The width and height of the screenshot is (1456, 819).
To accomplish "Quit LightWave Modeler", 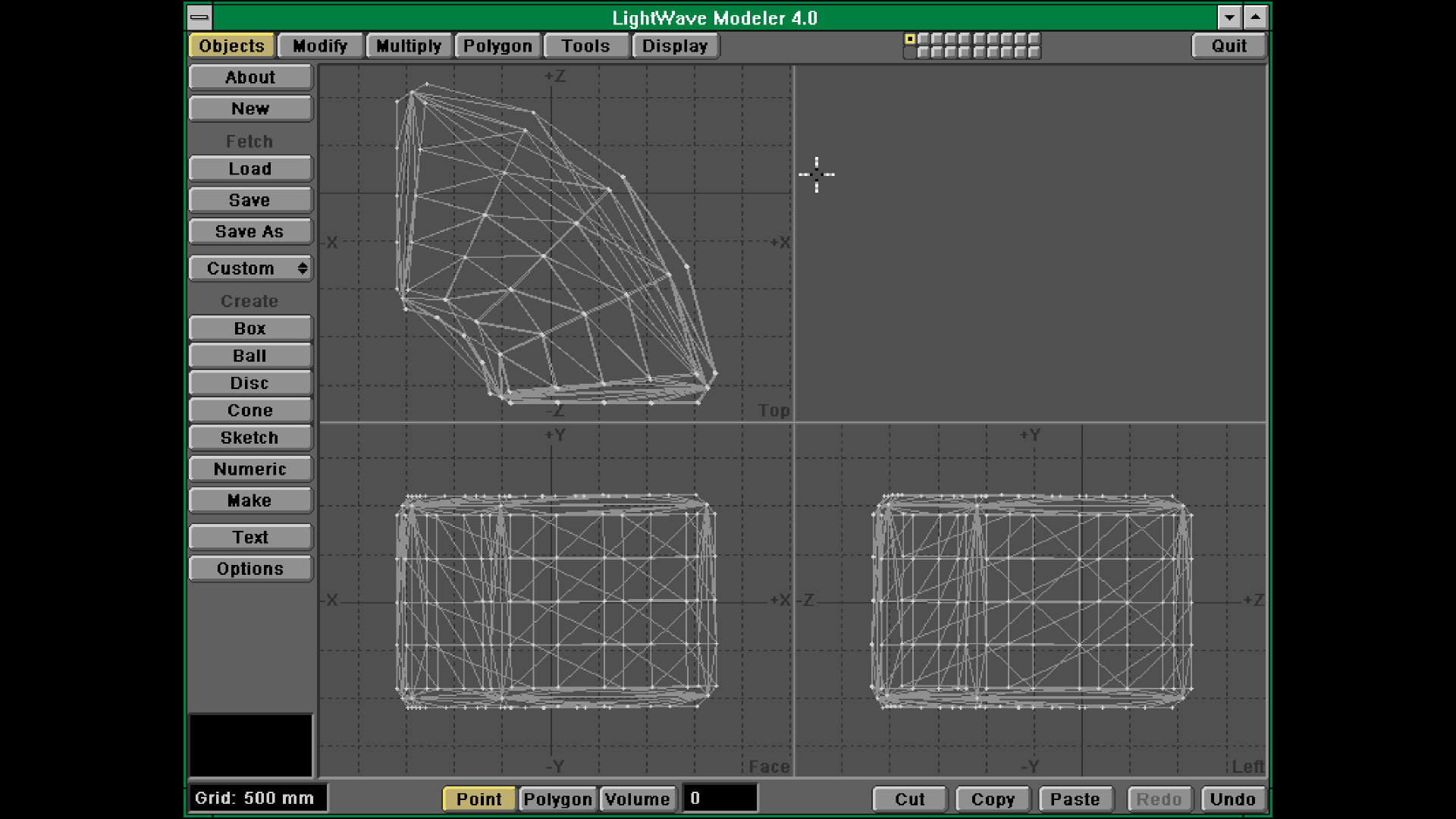I will pyautogui.click(x=1228, y=45).
